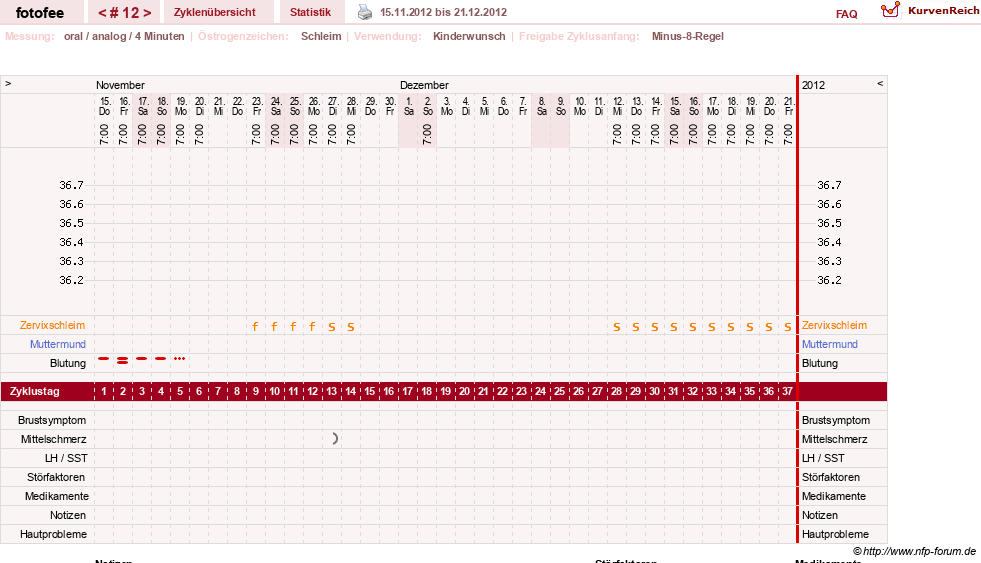Viewport: 981px width, 563px height.
Task: Open the KurvenReich logo icon
Action: [x=890, y=10]
